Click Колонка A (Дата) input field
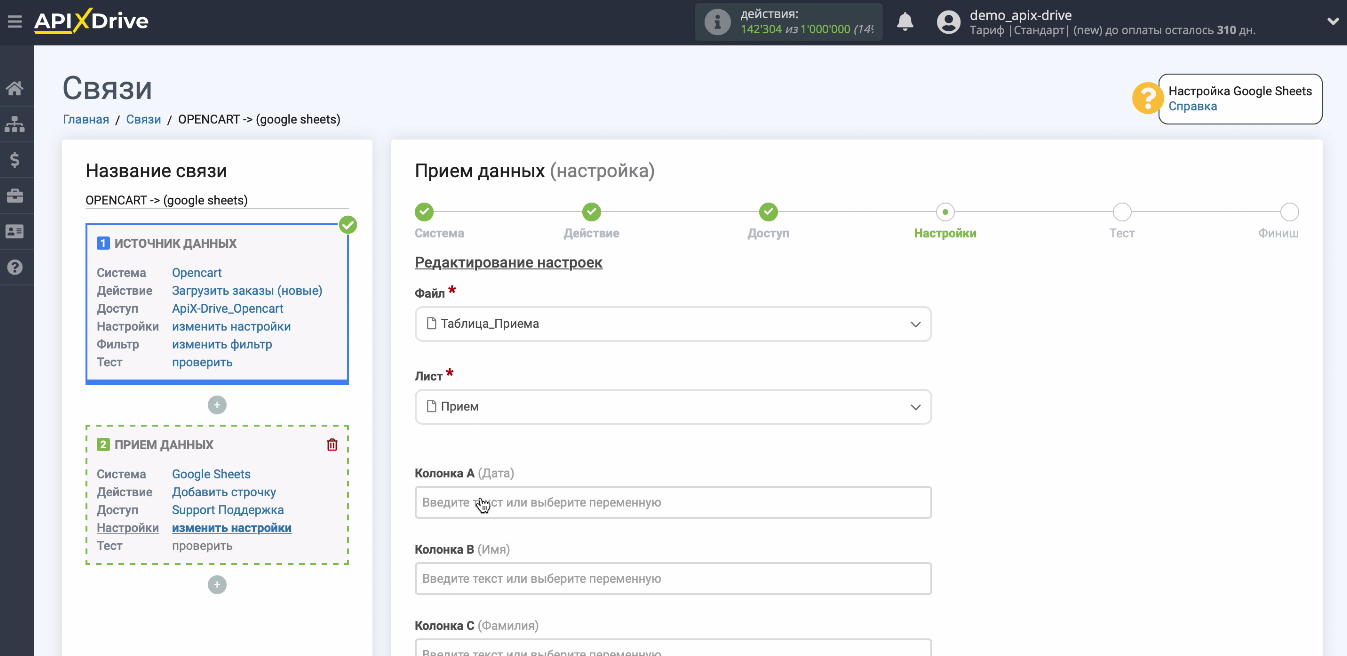1347x656 pixels. click(673, 503)
